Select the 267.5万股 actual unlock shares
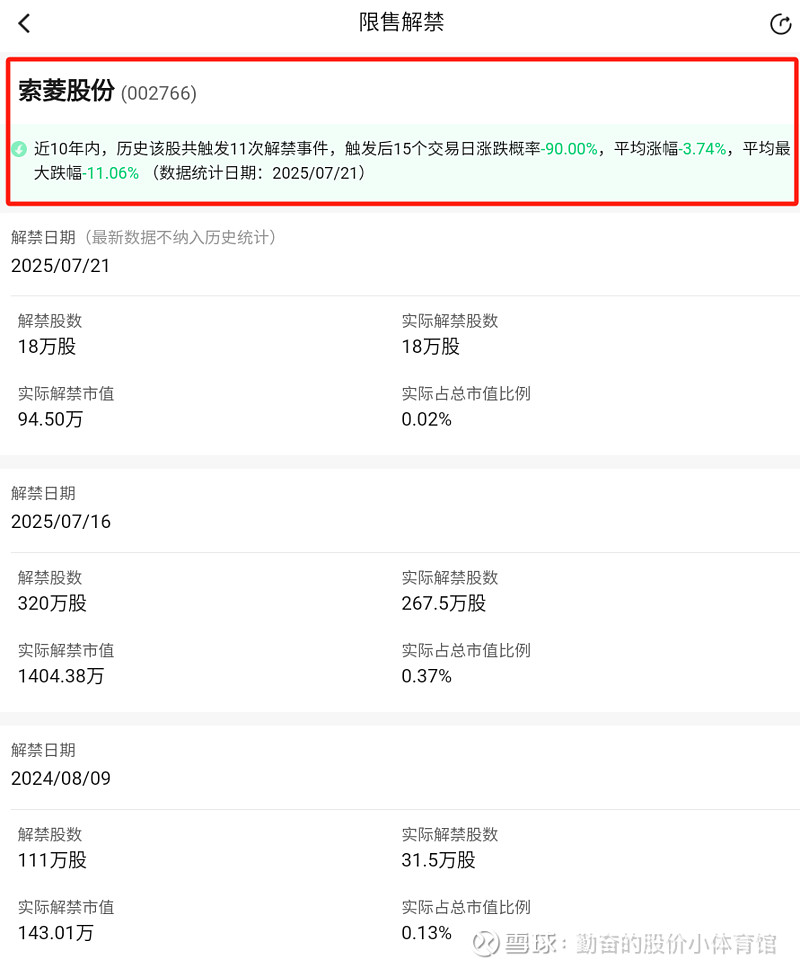Screen dimensions: 800x968 443,603
